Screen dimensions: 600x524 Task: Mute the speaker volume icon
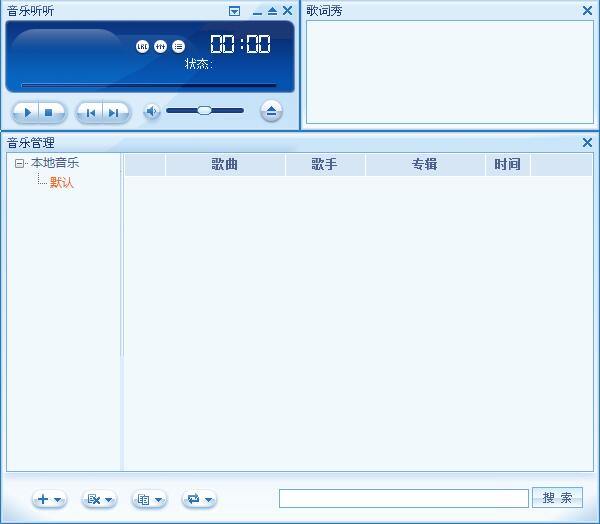[x=152, y=111]
